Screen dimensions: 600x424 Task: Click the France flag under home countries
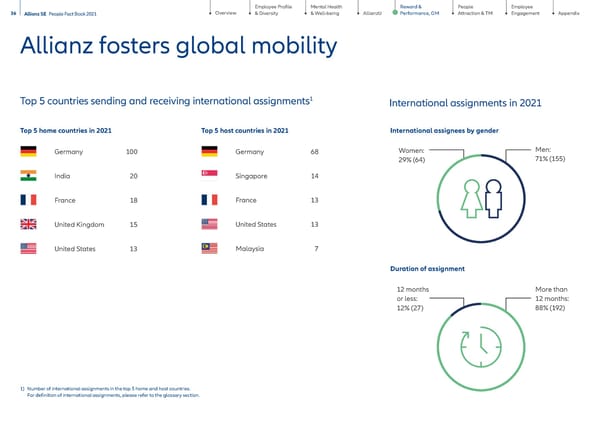coord(28,200)
